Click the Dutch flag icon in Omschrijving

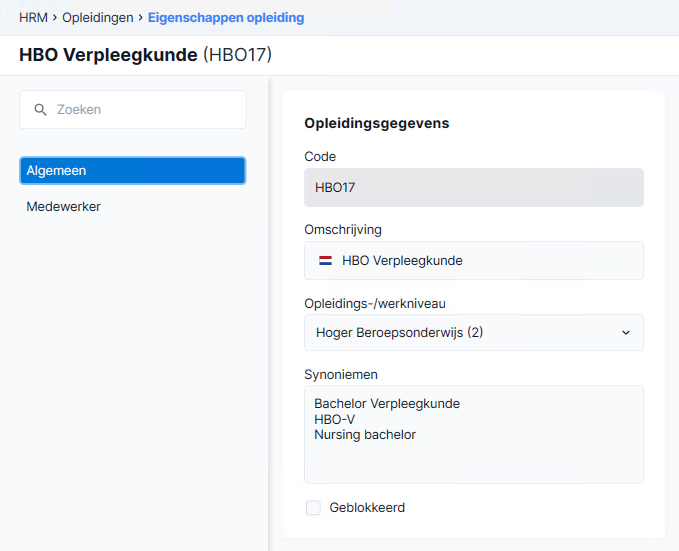325,260
